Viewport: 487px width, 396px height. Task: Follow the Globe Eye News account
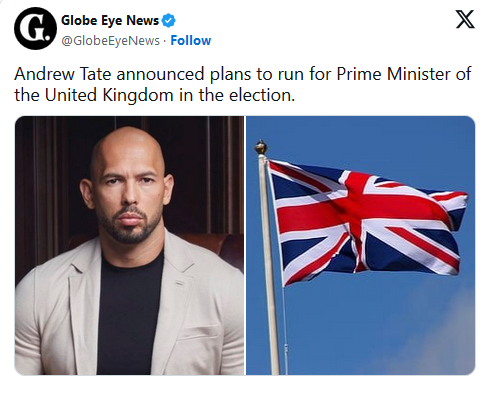click(x=191, y=40)
